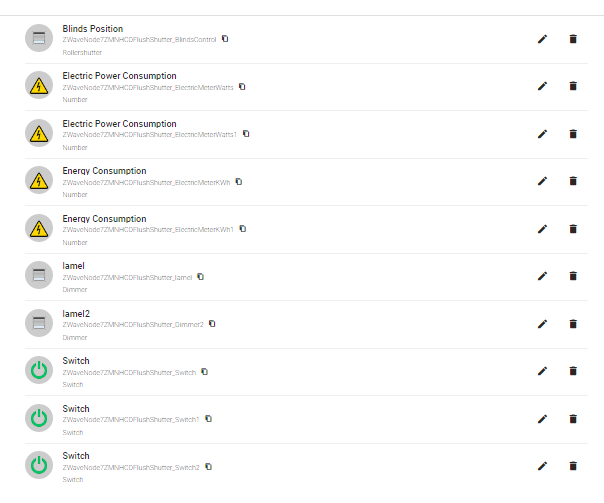Edit the ElectricMeterKWh1 energy item

click(x=543, y=229)
